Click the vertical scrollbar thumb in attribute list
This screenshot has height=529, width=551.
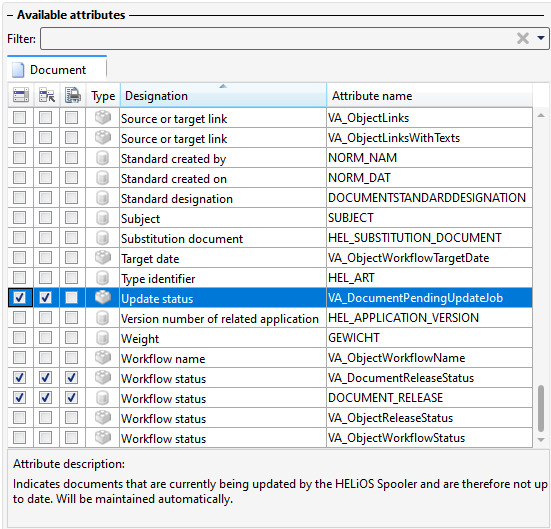point(541,408)
